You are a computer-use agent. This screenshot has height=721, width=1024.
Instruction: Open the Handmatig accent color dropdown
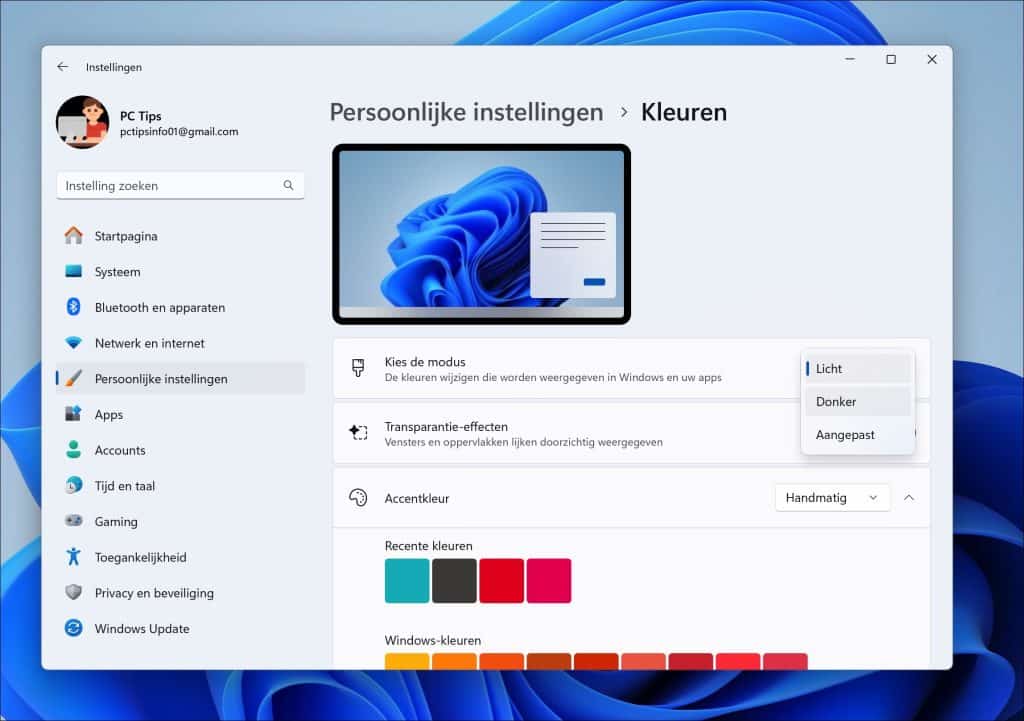pyautogui.click(x=832, y=498)
